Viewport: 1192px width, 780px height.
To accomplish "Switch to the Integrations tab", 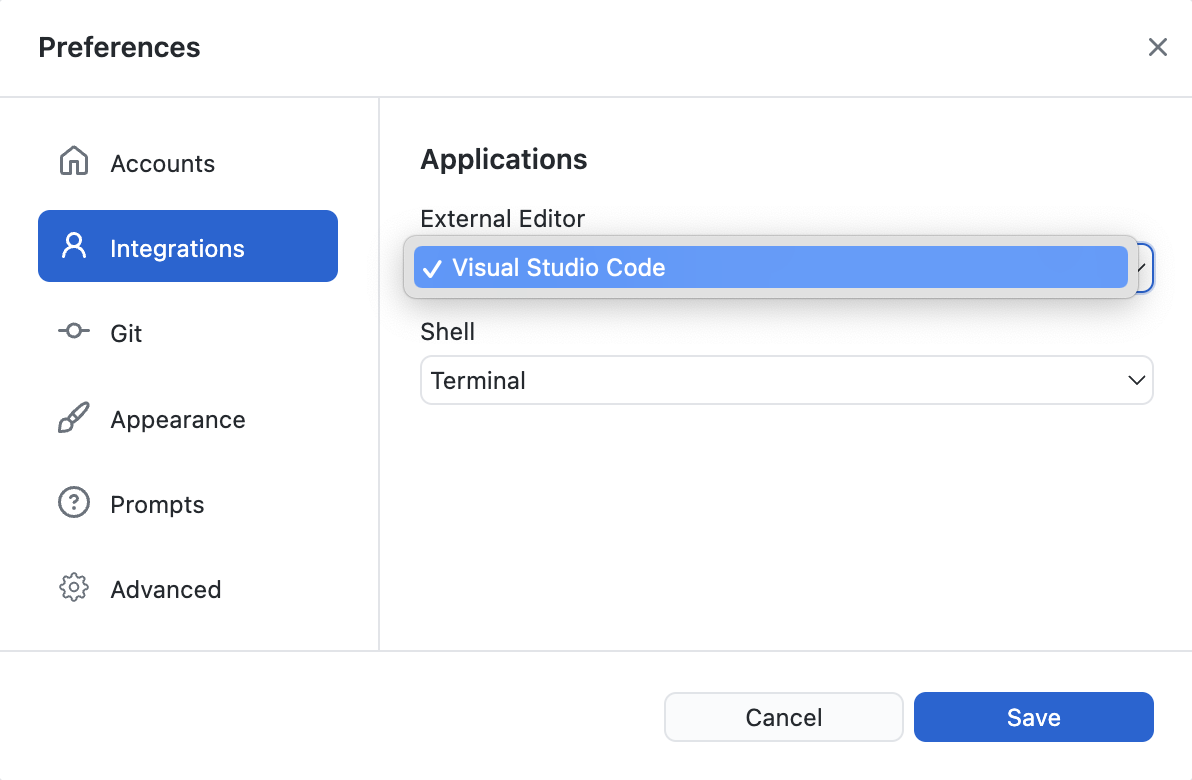I will [x=188, y=246].
